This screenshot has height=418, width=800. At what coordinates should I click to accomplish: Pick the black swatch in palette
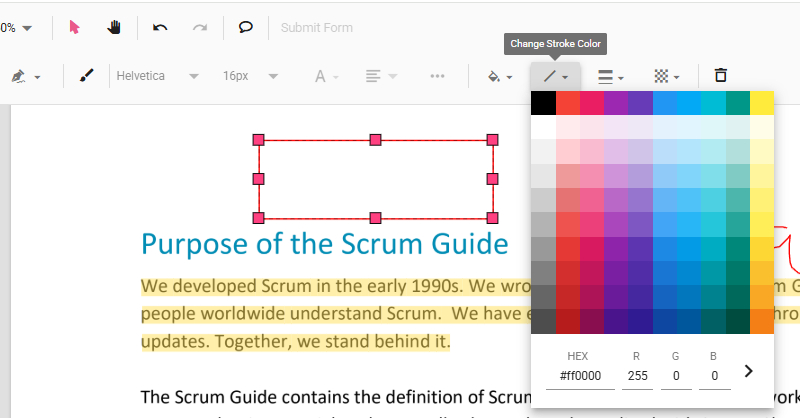[x=543, y=103]
